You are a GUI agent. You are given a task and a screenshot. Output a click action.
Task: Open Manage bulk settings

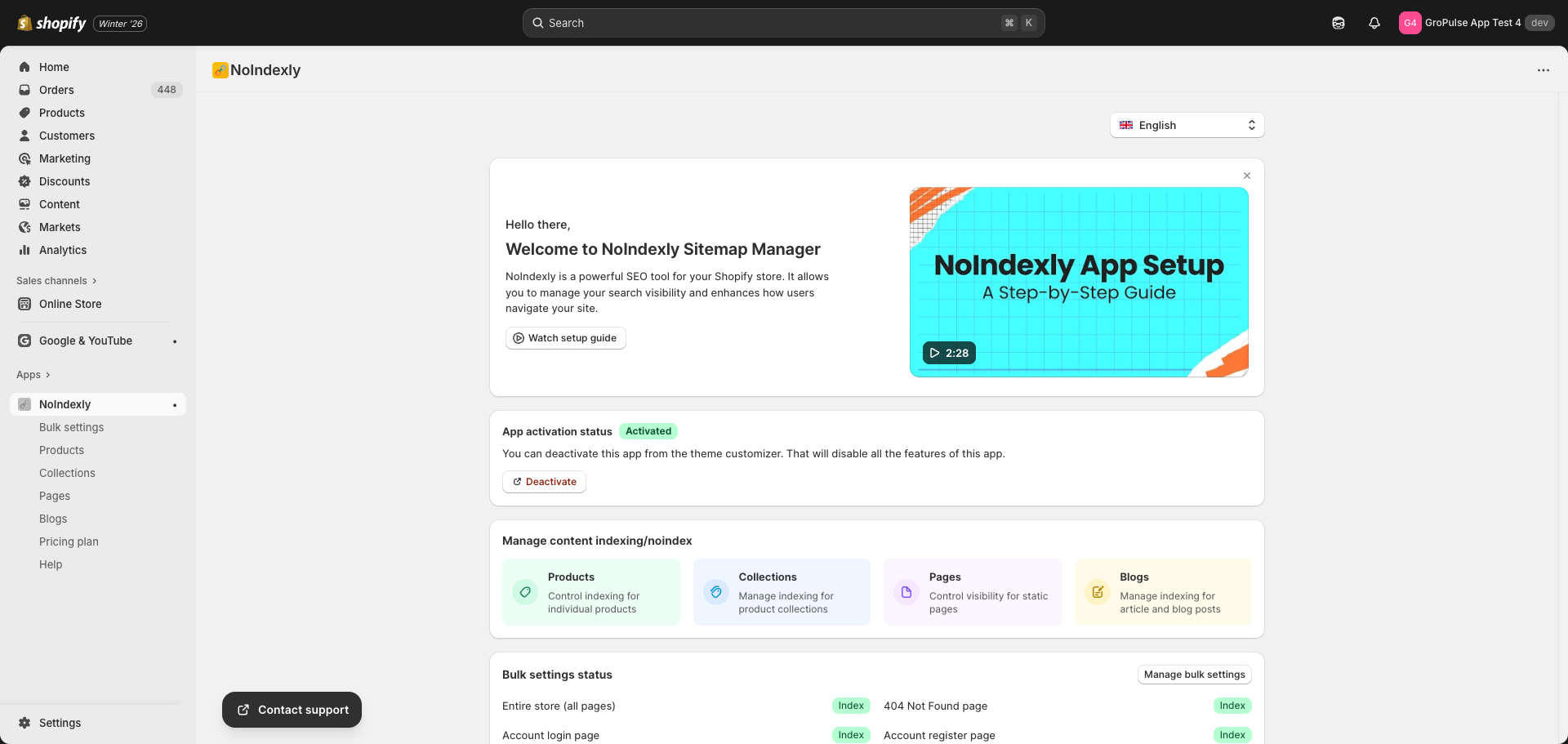(x=1193, y=675)
